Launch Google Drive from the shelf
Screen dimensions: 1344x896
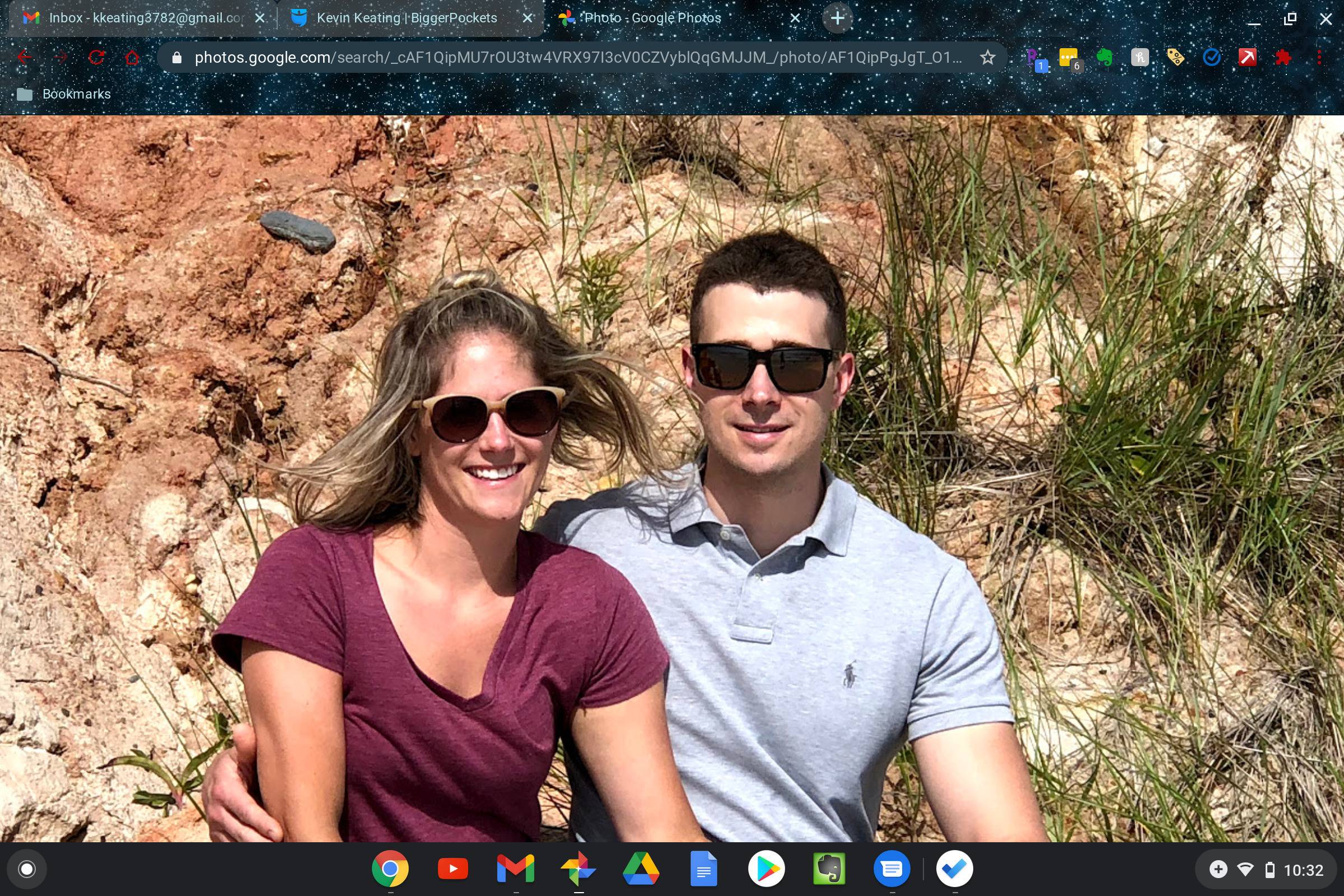pyautogui.click(x=641, y=869)
